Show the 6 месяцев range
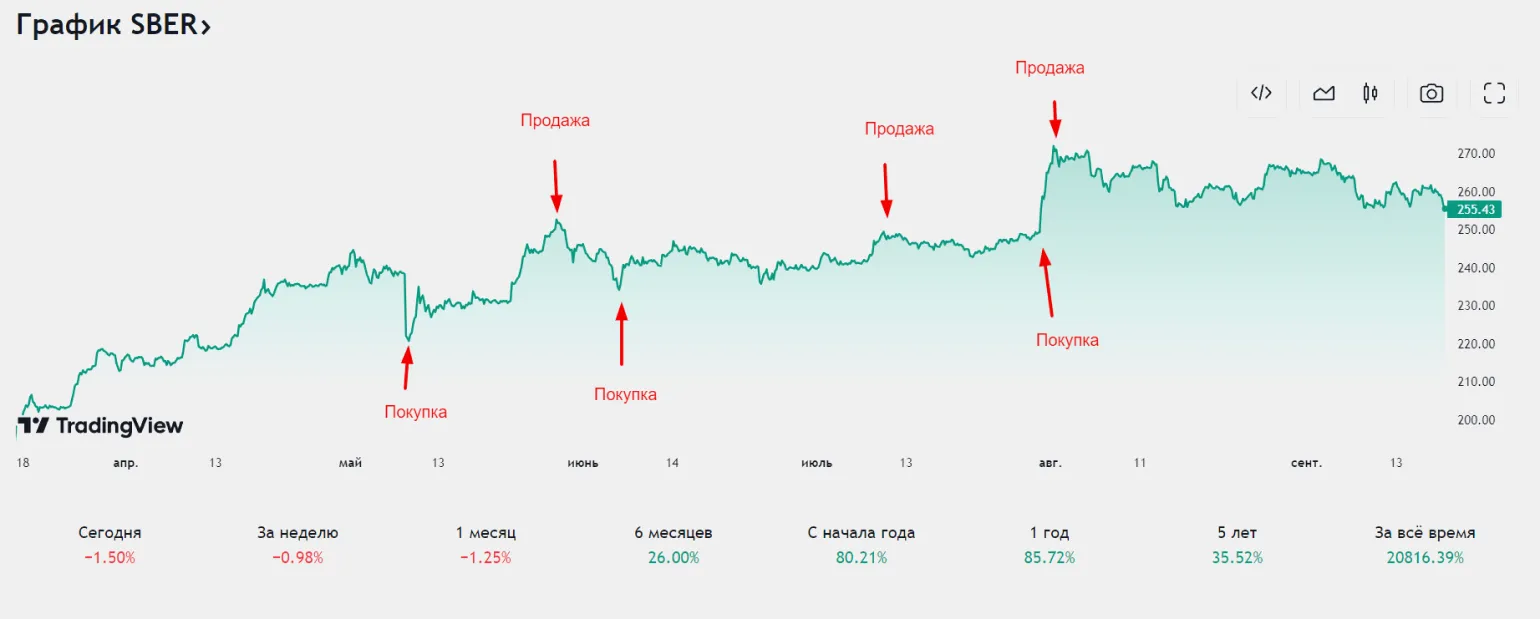 coord(674,544)
